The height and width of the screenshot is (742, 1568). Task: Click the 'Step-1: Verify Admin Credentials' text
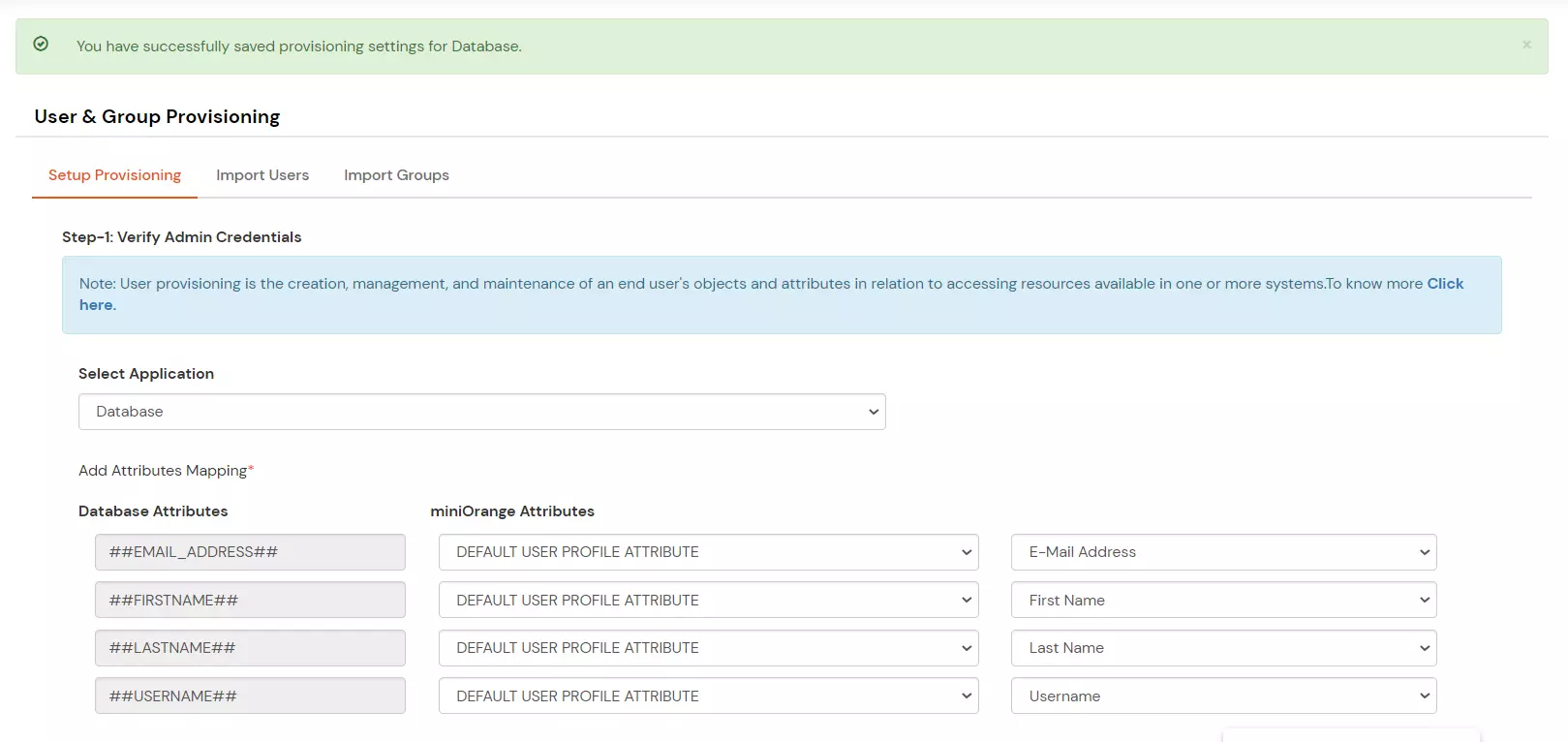182,237
